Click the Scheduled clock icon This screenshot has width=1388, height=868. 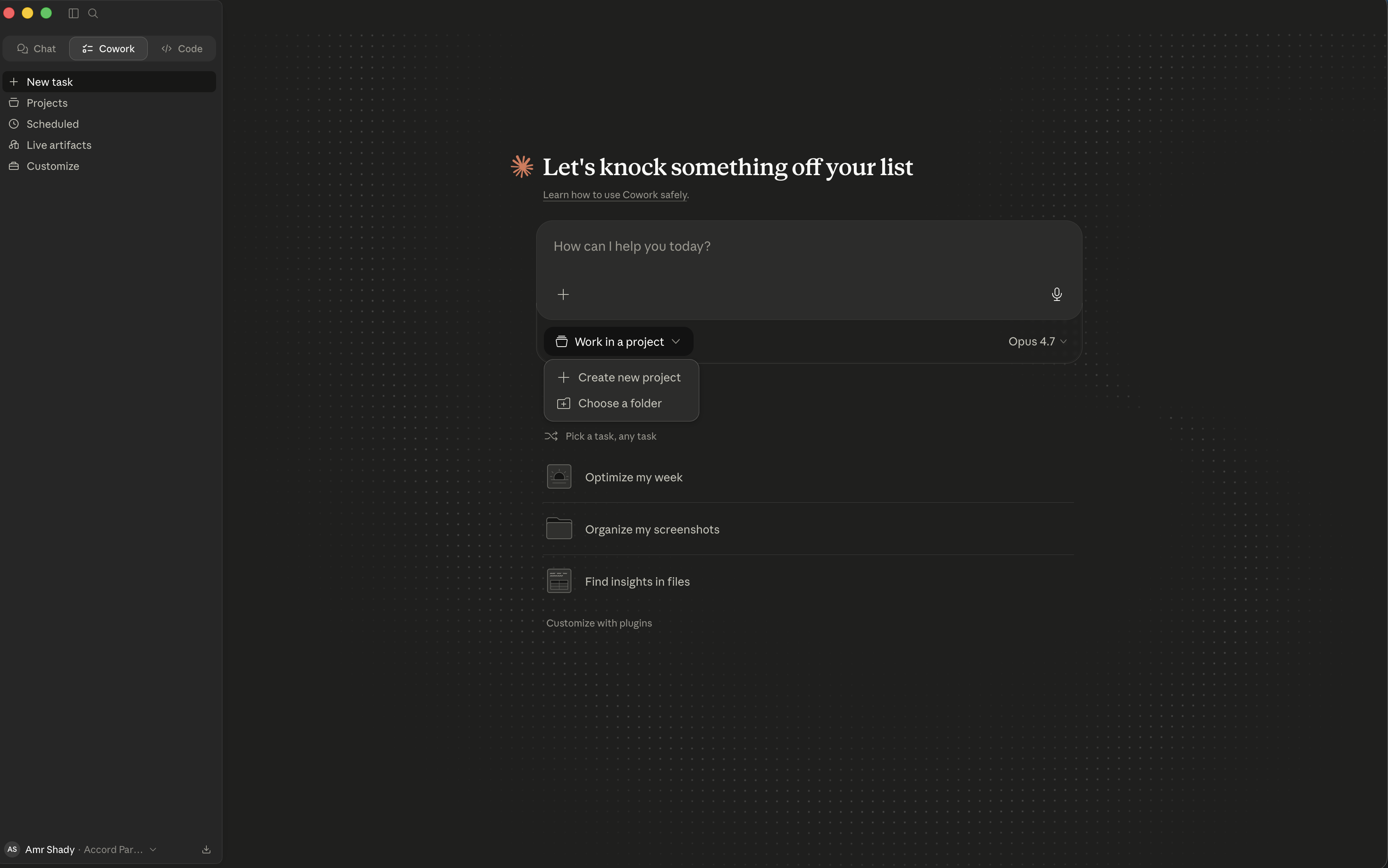pos(14,124)
